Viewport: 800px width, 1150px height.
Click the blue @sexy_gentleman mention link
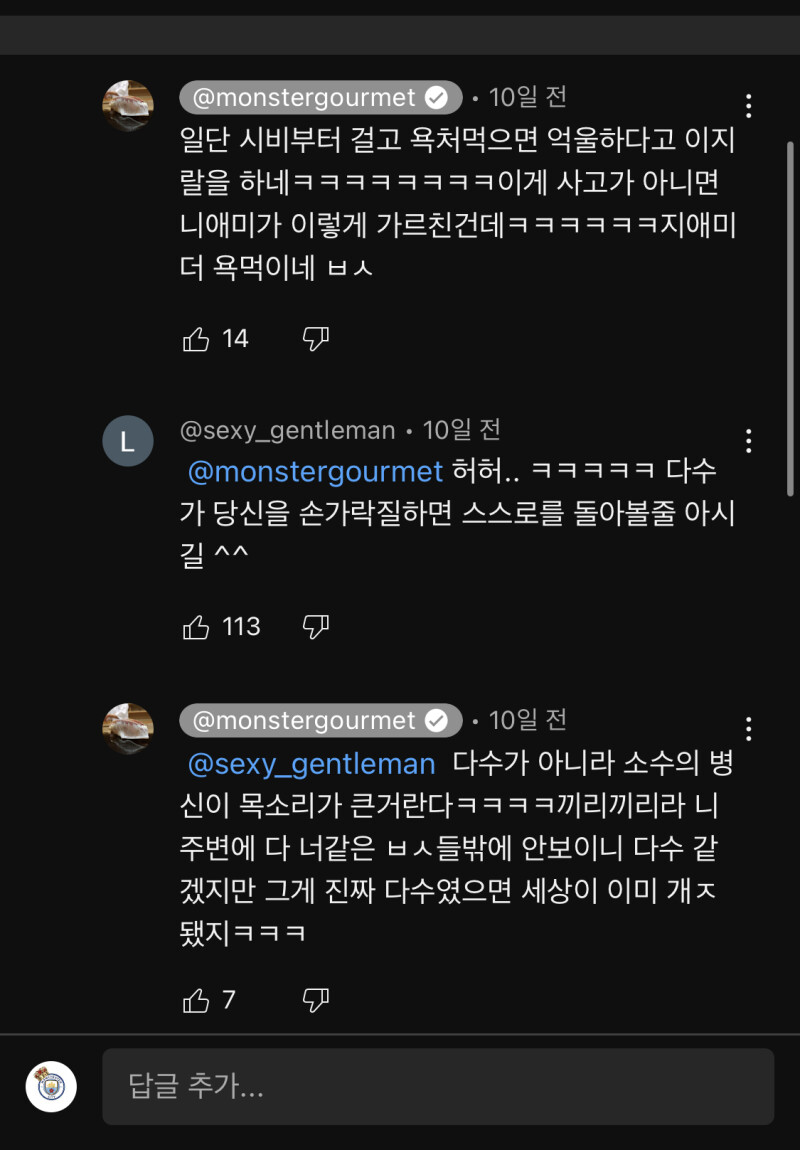point(312,764)
